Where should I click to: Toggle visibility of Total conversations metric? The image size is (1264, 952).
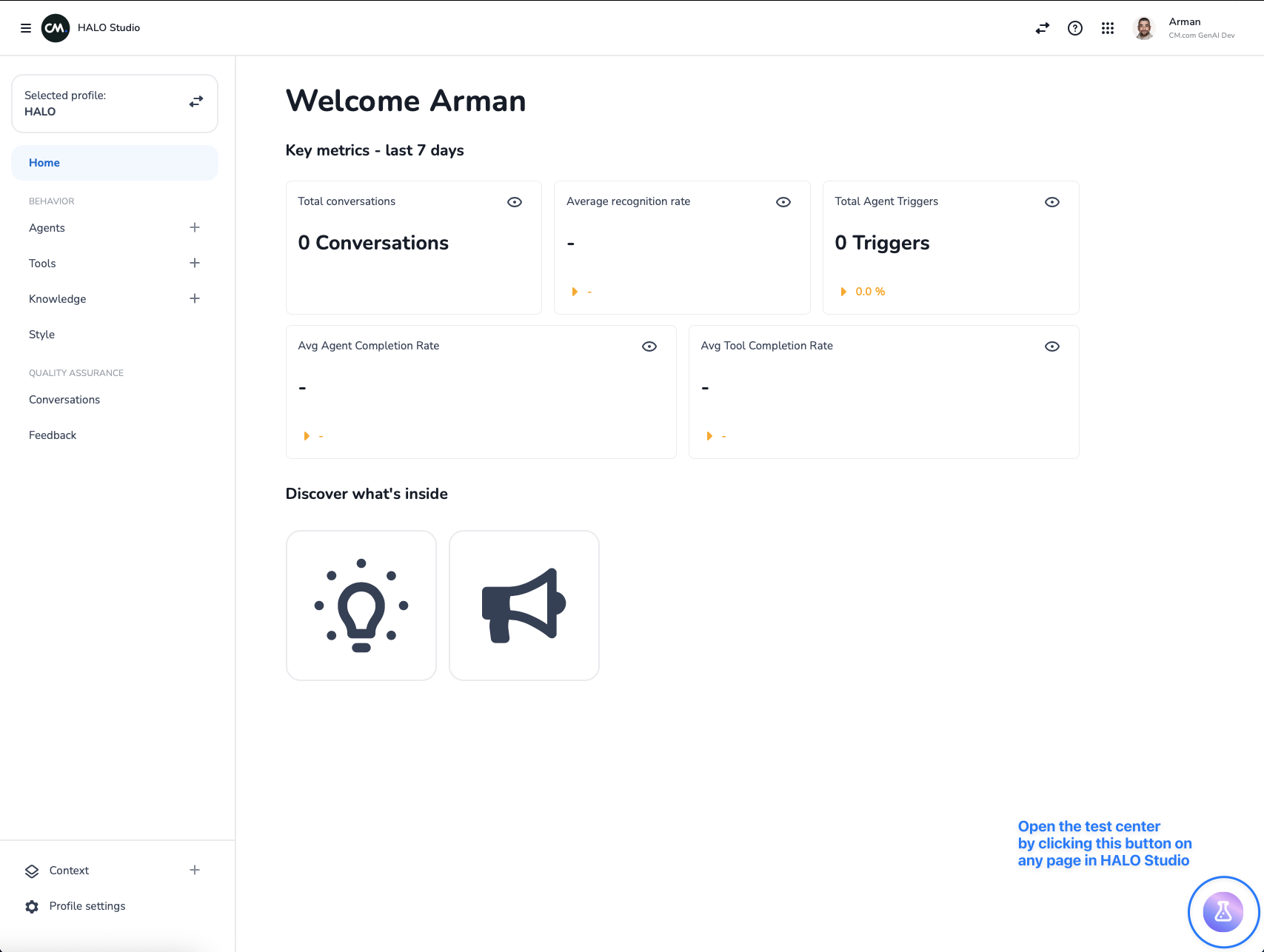click(515, 202)
